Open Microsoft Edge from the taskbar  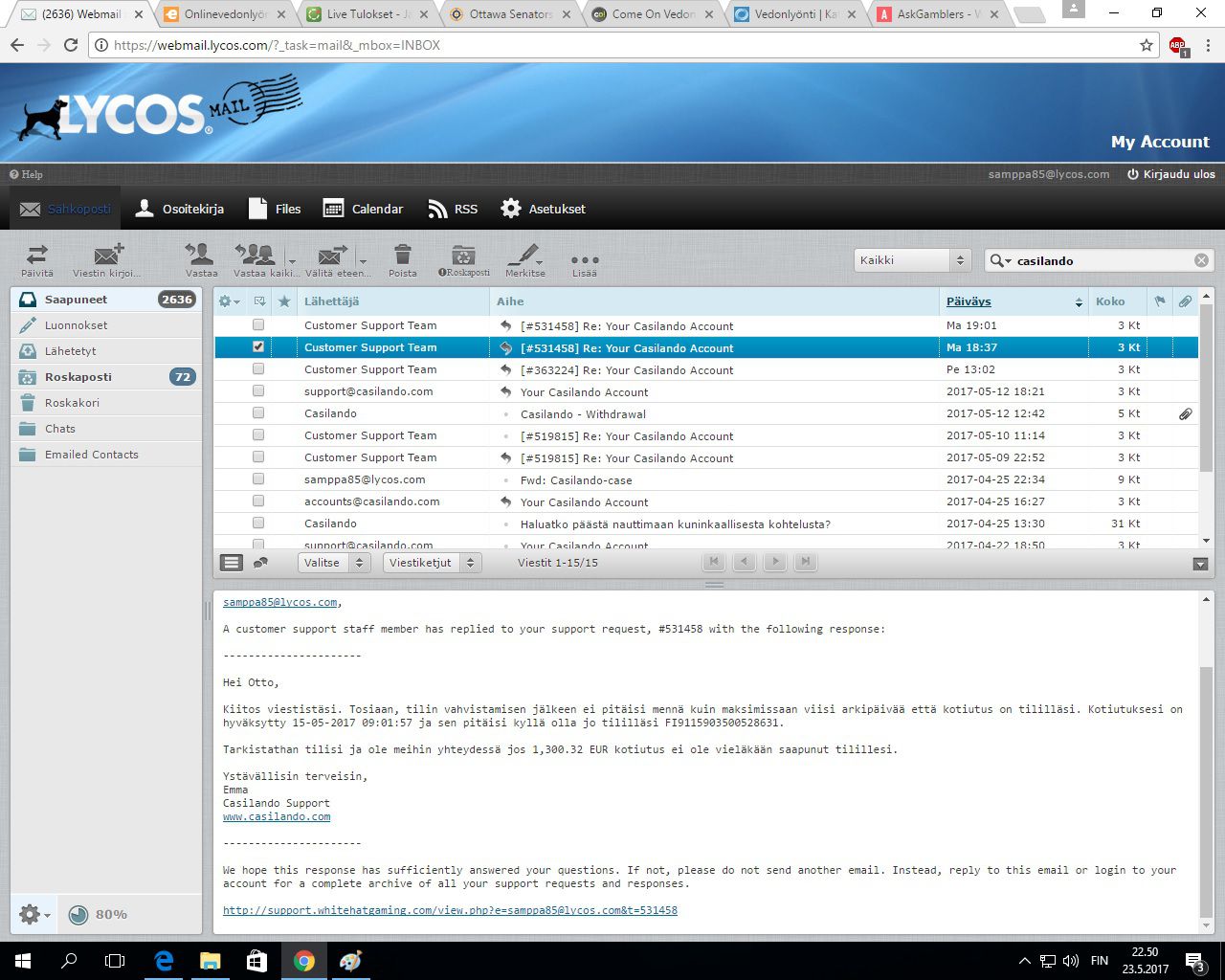pyautogui.click(x=164, y=961)
